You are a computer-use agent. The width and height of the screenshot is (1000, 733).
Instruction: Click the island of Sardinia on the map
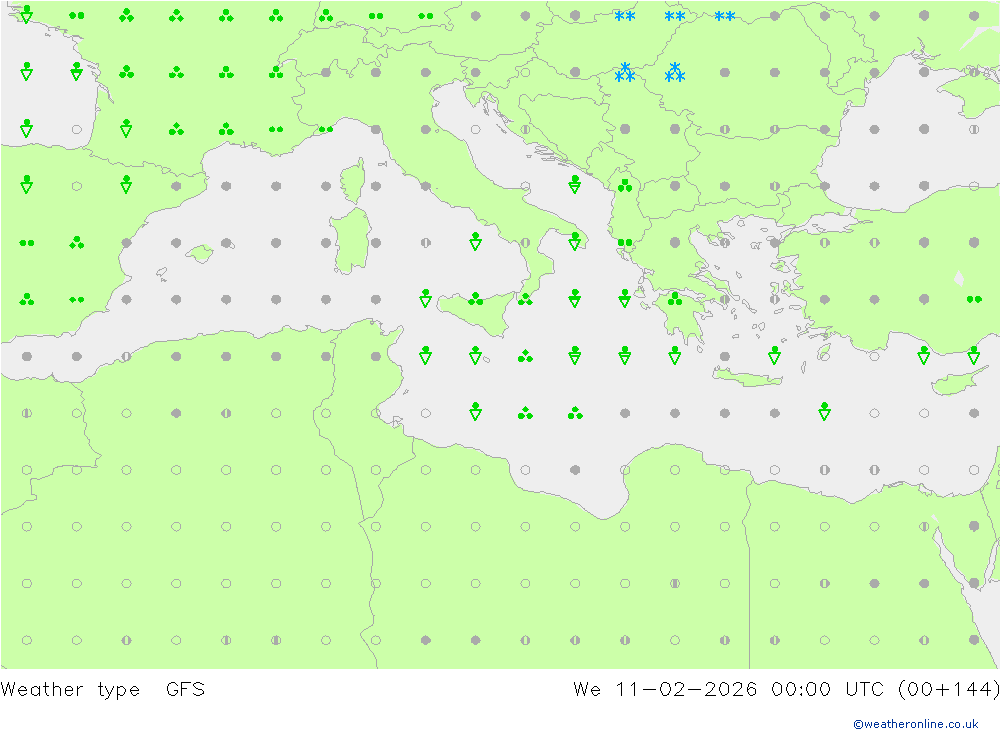tap(351, 241)
